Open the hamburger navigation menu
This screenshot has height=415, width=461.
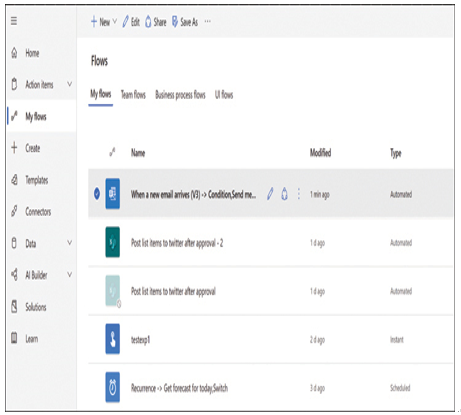(14, 21)
